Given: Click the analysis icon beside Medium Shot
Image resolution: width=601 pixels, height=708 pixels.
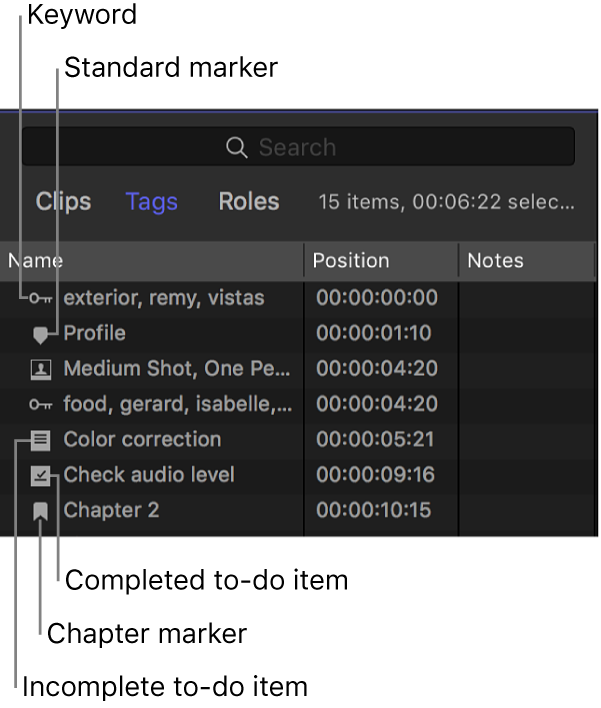Looking at the screenshot, I should pyautogui.click(x=41, y=369).
